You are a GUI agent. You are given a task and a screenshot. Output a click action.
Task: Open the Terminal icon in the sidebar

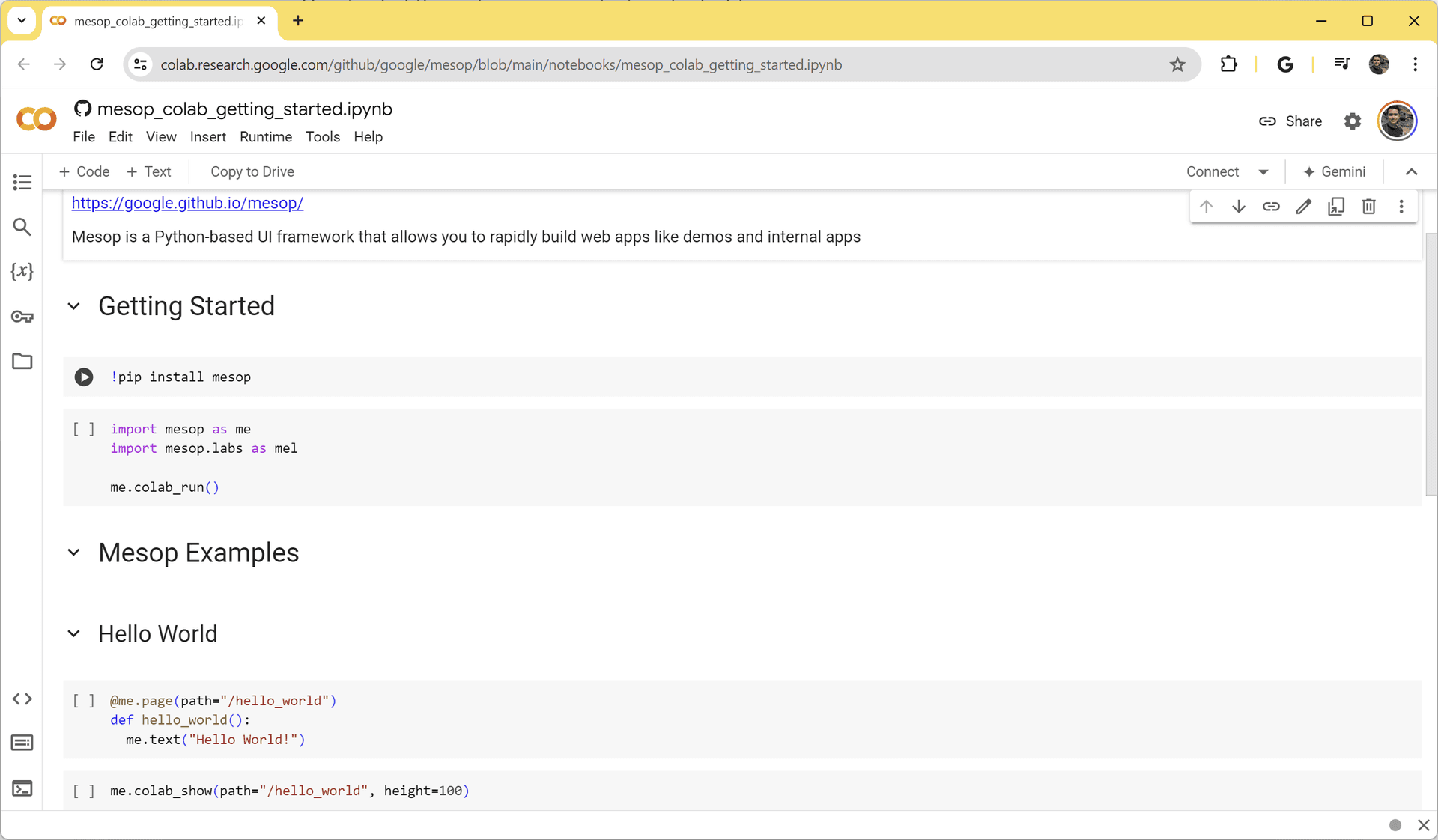[x=22, y=788]
